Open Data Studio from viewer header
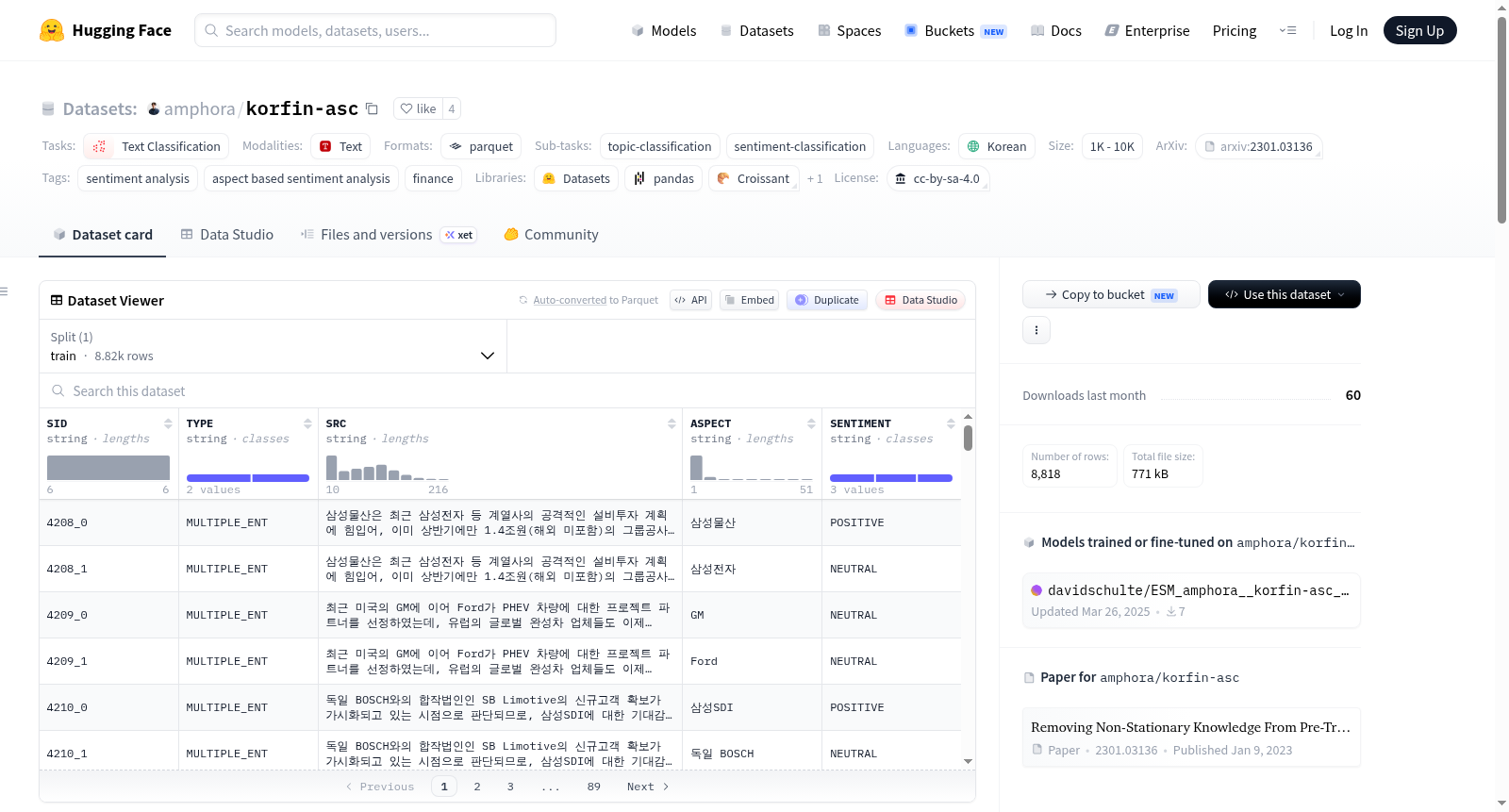 (x=920, y=300)
